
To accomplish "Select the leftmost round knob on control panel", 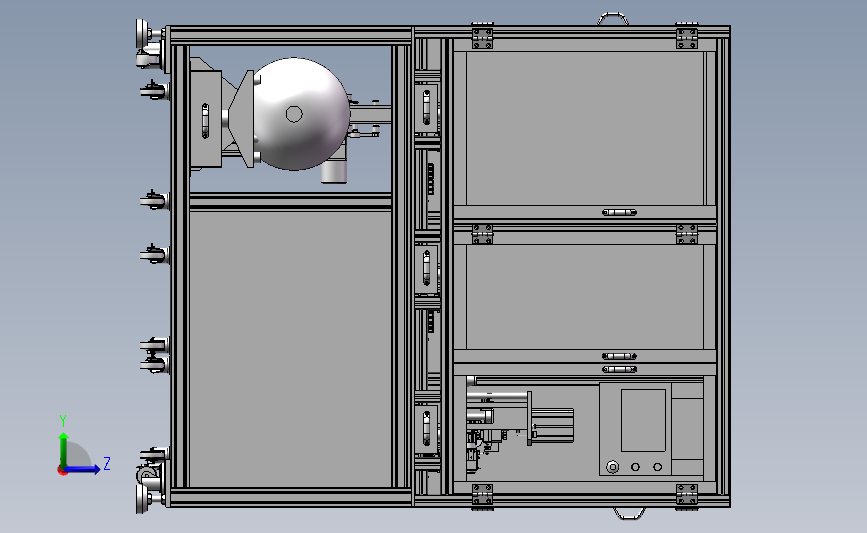I will [613, 467].
